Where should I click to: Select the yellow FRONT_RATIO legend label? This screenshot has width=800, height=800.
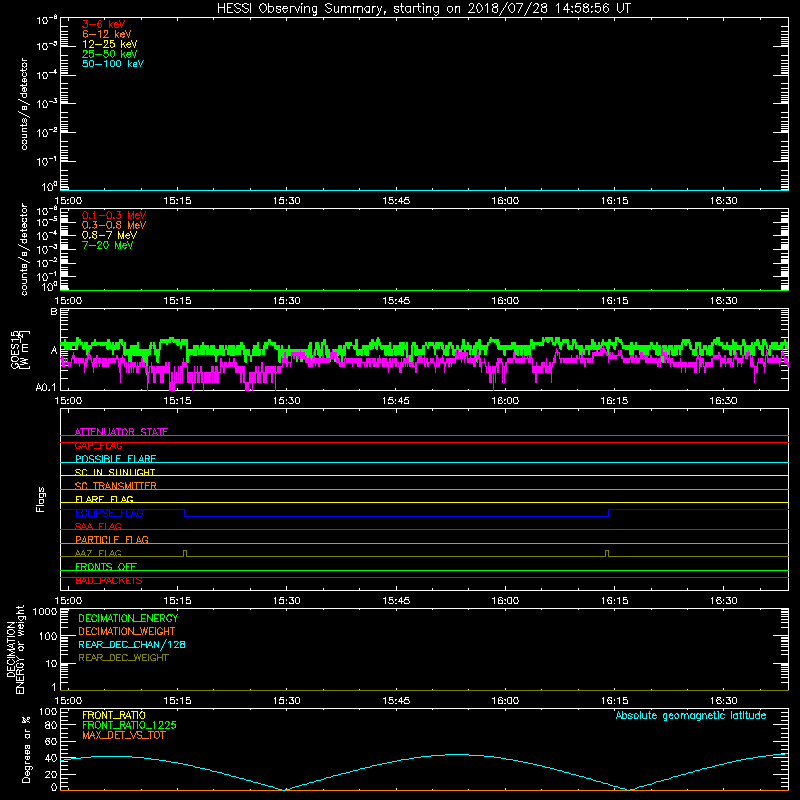(114, 715)
